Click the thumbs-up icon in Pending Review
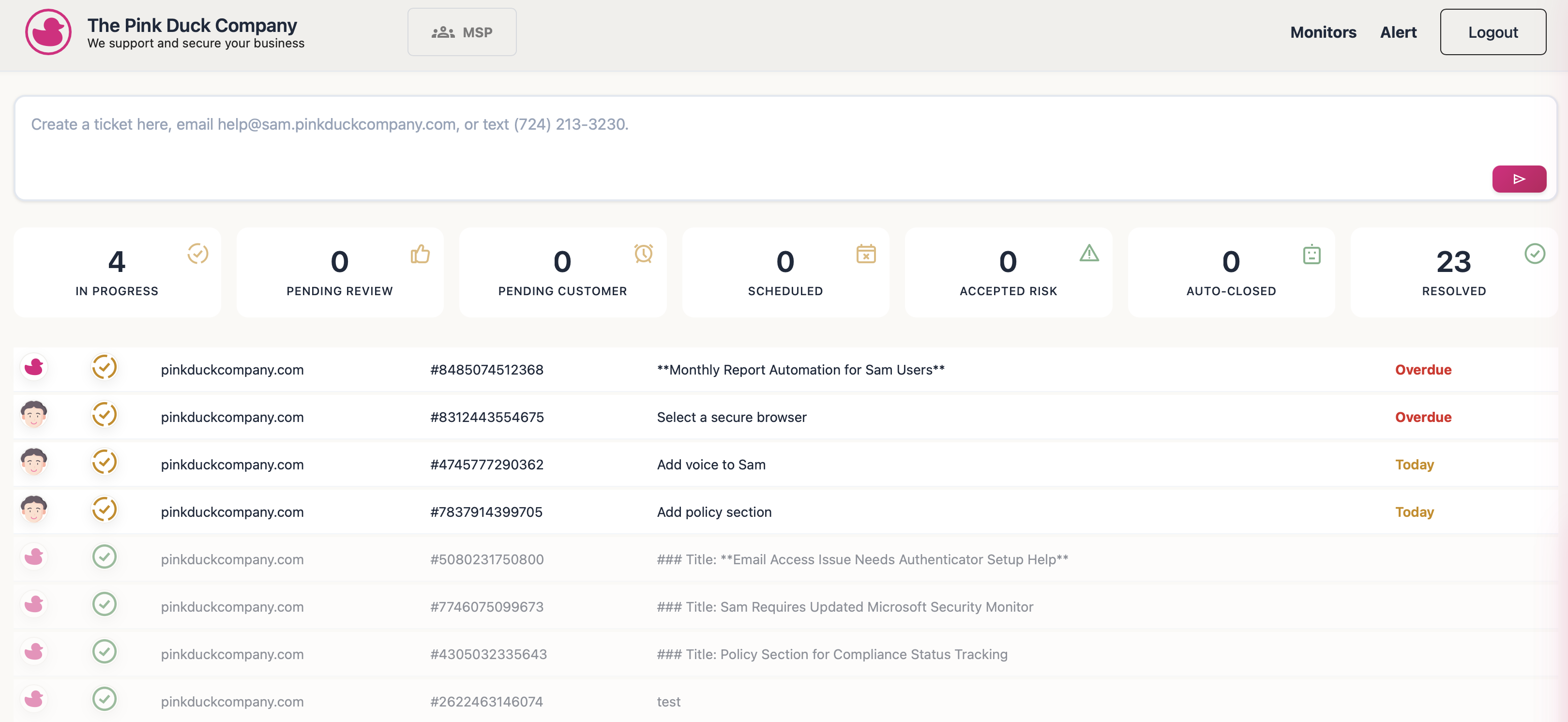This screenshot has width=1568, height=722. [x=420, y=253]
